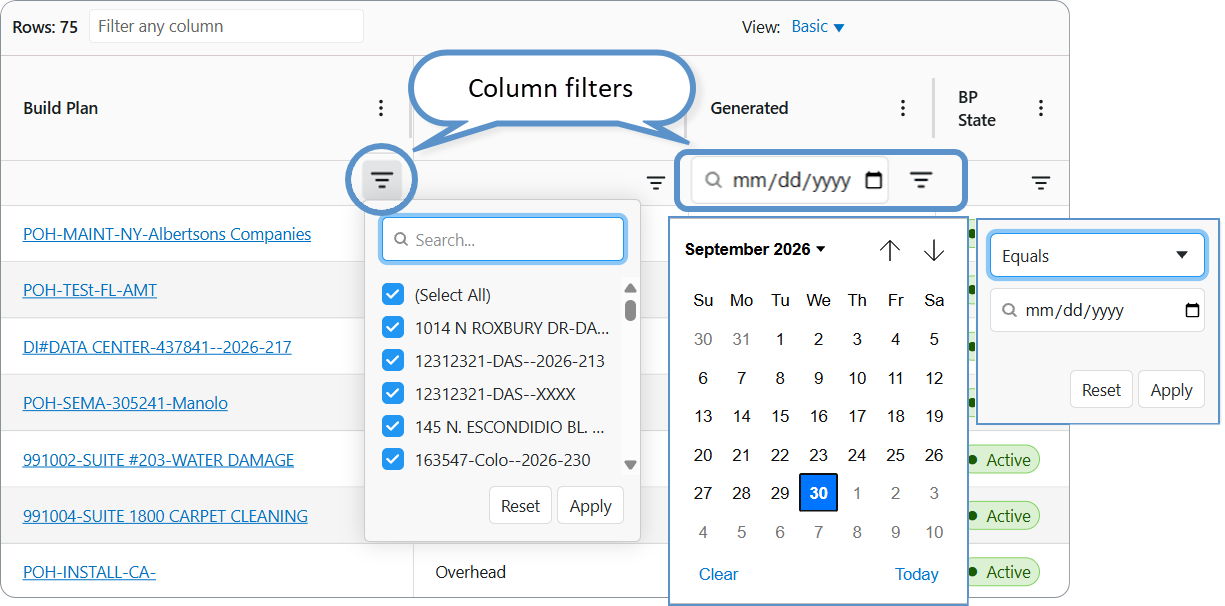Viewport: 1225px width, 606px height.
Task: Open BP State column three-dot menu
Action: [x=1041, y=108]
